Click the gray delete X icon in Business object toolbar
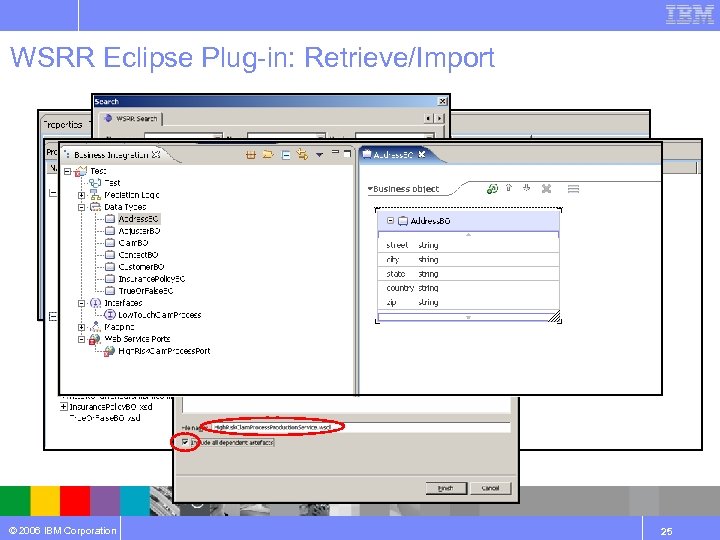 [546, 188]
